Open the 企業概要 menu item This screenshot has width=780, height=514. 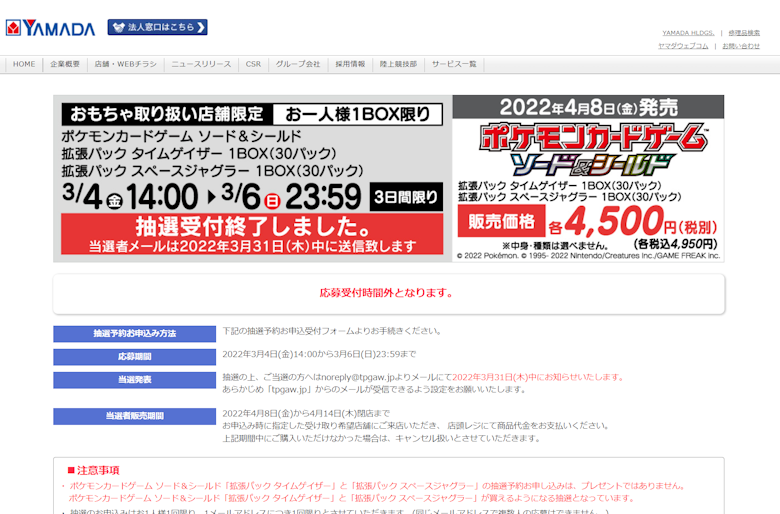(65, 64)
